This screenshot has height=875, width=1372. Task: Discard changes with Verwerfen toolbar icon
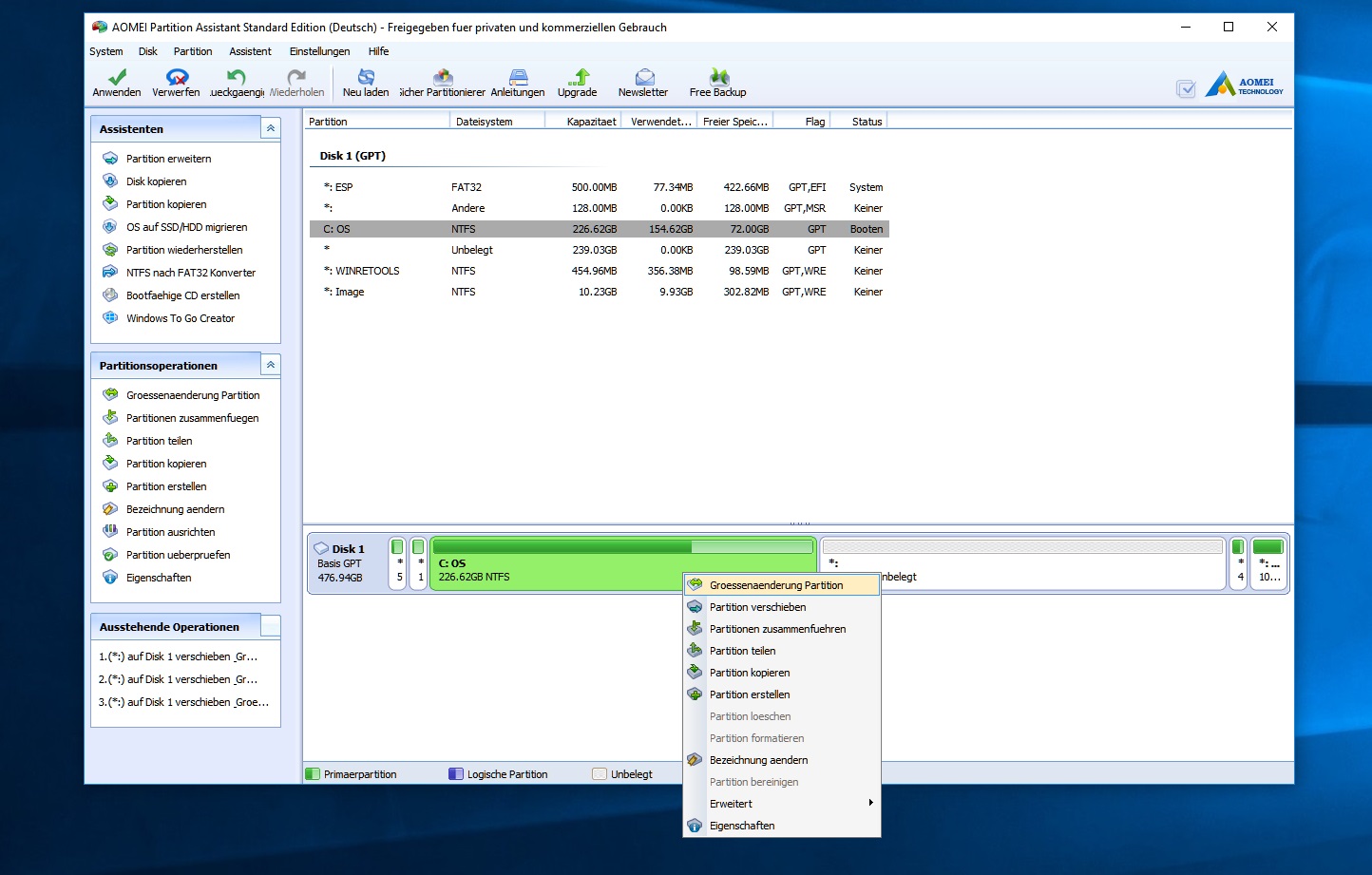click(x=176, y=83)
